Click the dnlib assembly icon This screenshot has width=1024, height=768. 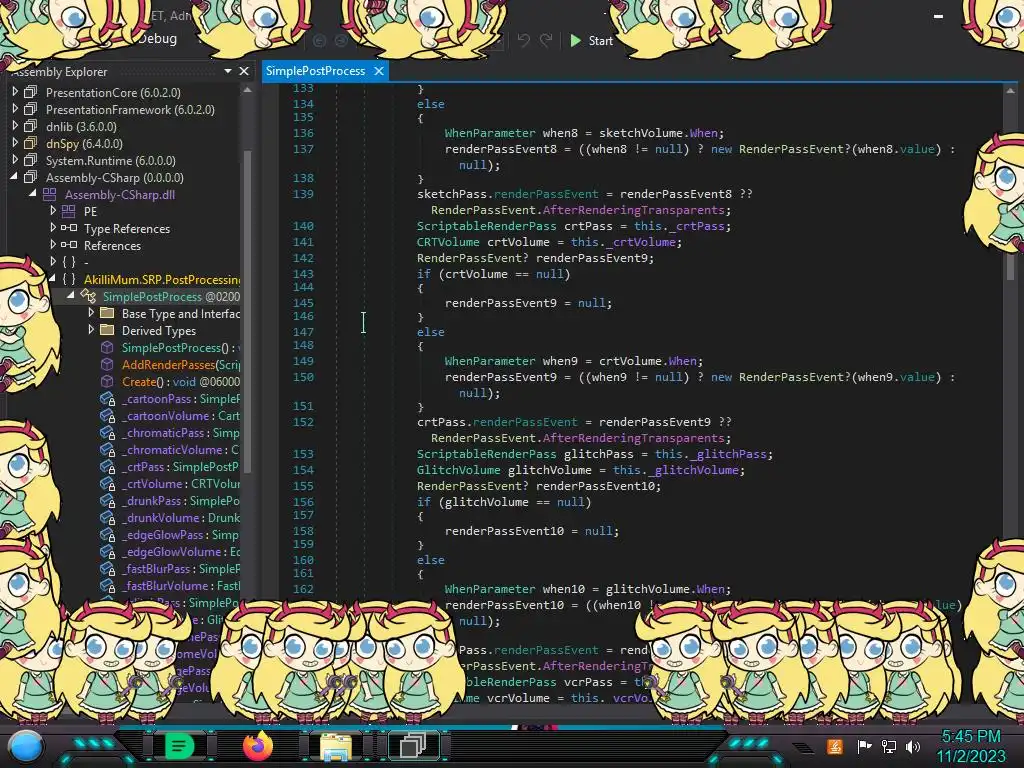(31, 126)
